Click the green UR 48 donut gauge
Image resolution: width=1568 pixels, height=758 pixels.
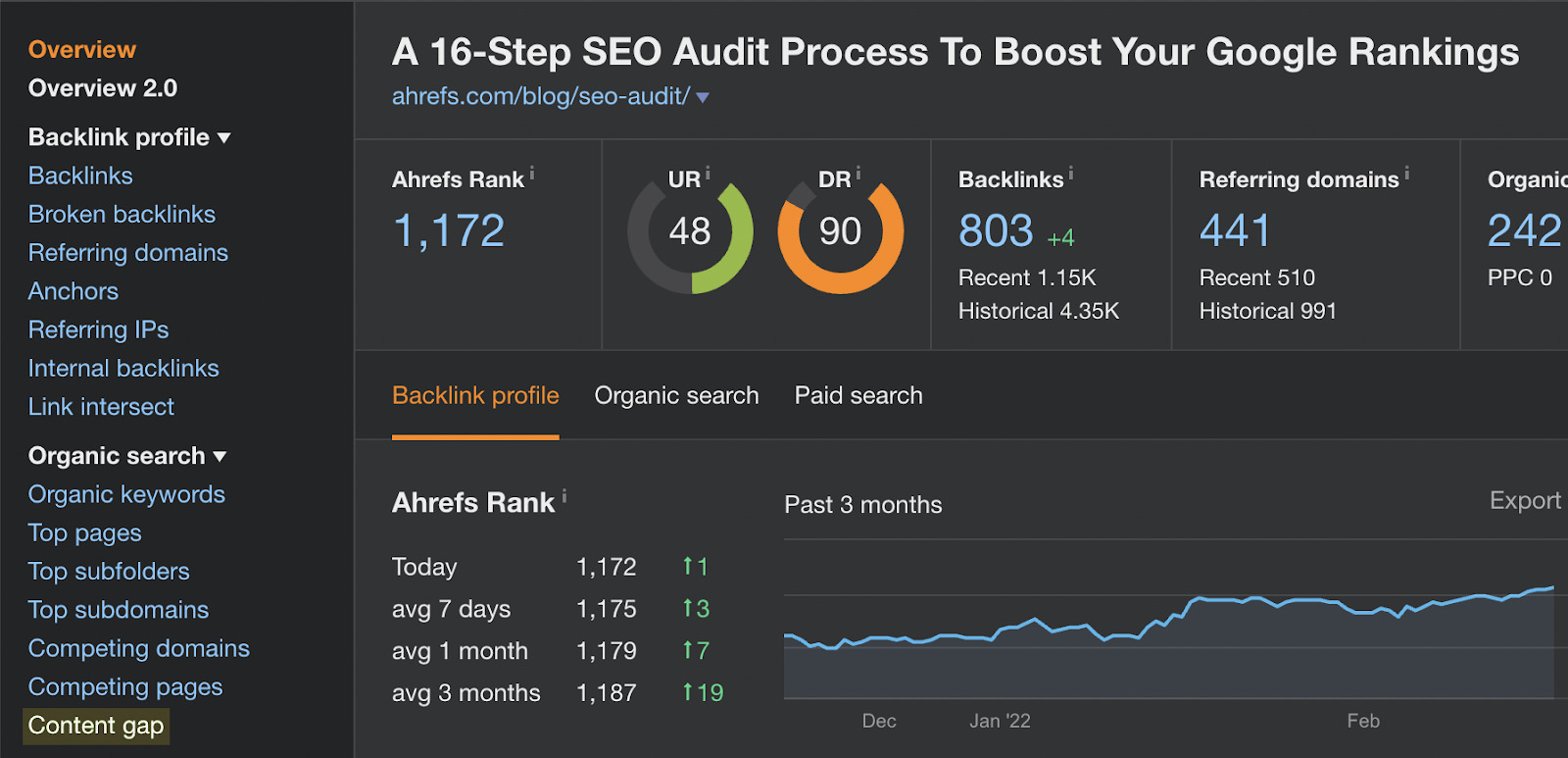tap(690, 232)
